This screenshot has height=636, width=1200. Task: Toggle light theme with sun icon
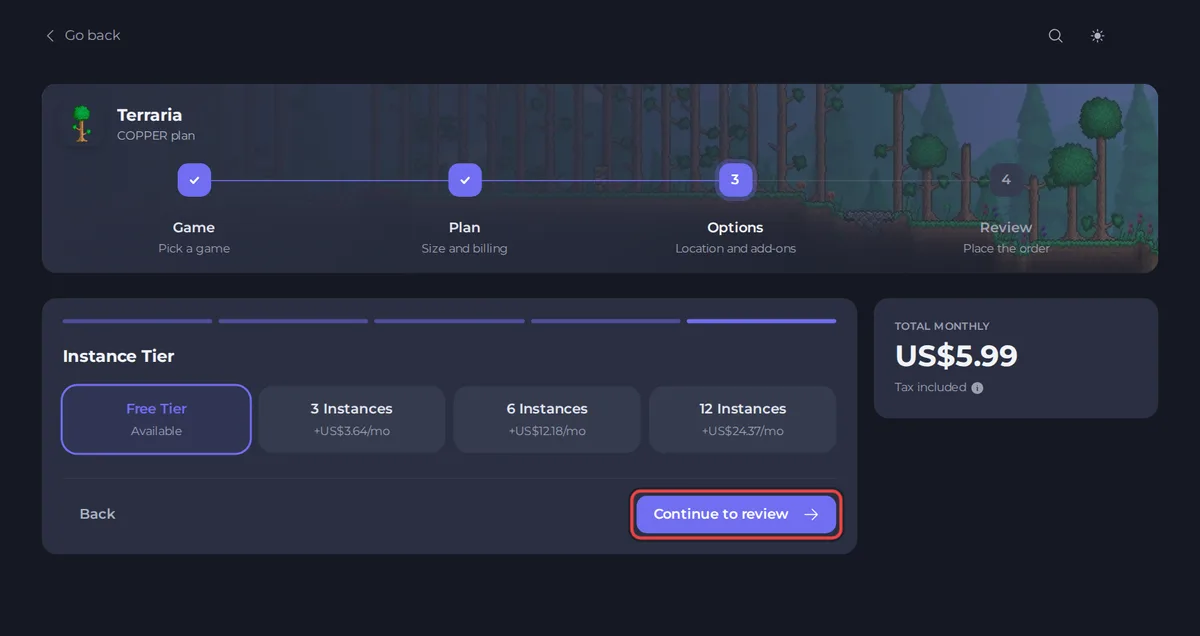click(1098, 36)
